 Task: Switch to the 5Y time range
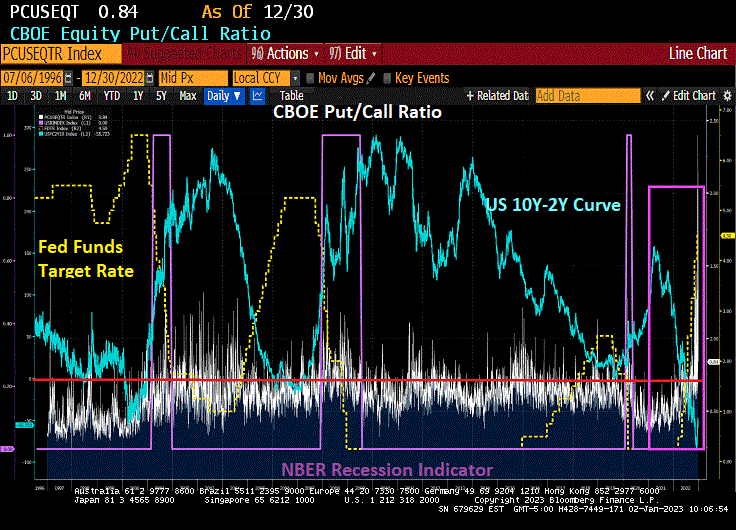click(x=162, y=96)
